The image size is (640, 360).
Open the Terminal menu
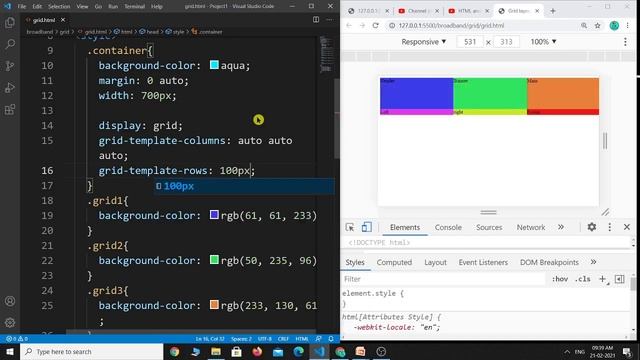point(135,7)
